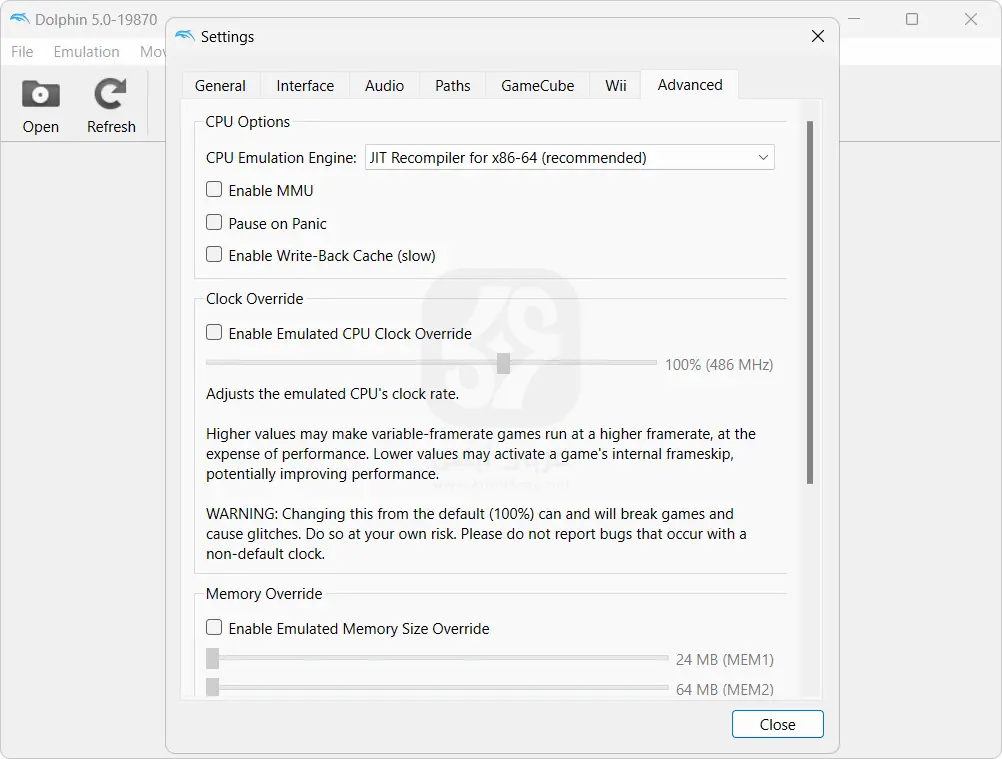The height and width of the screenshot is (759, 1002).
Task: Enable the MMU checkbox
Action: pyautogui.click(x=214, y=190)
